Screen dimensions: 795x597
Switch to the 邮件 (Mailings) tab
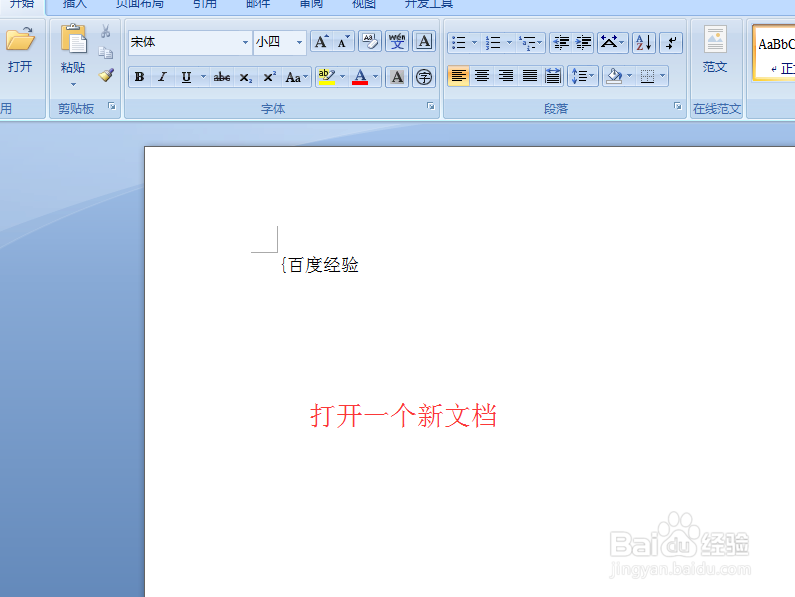(258, 4)
